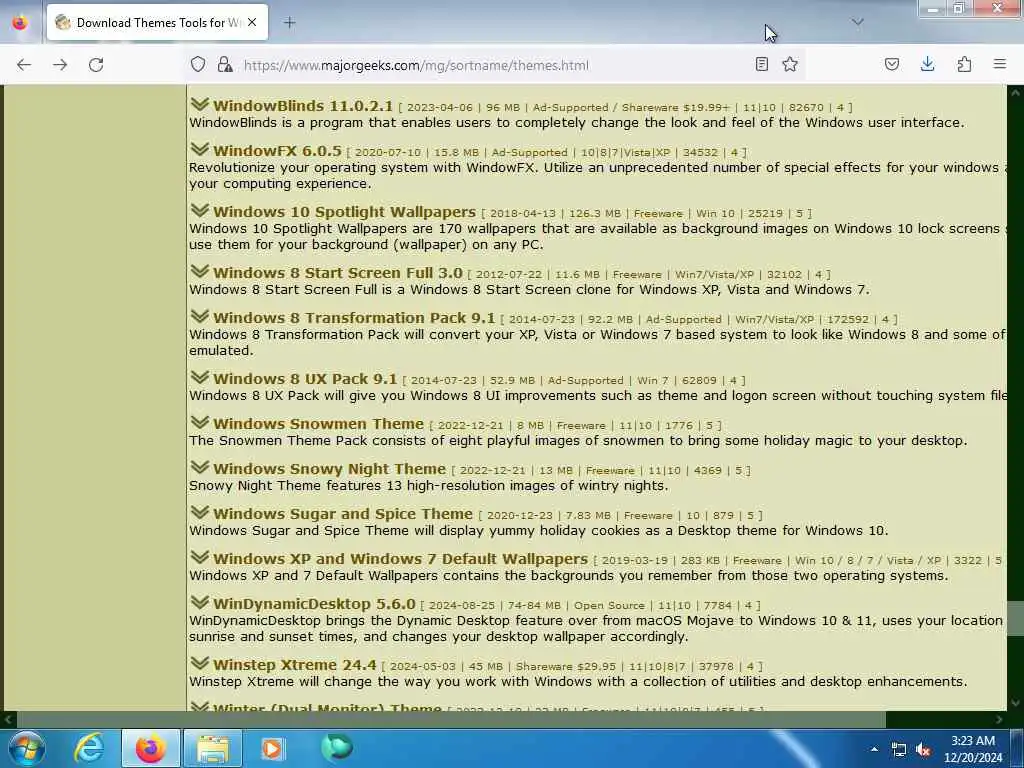Open the Downloads panel arrow icon
The image size is (1024, 768).
(x=927, y=64)
